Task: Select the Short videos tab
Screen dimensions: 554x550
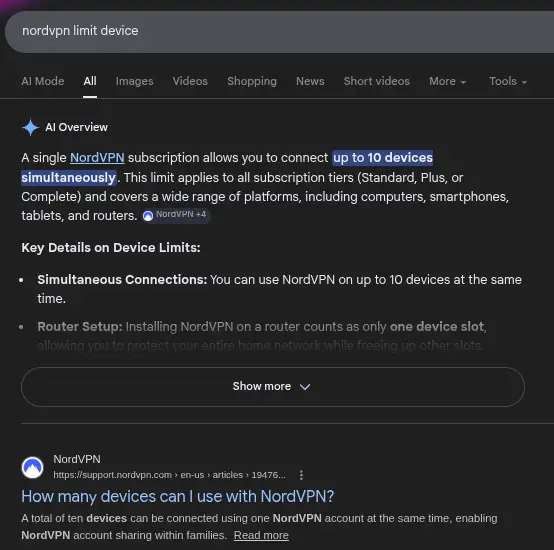Action: point(377,82)
